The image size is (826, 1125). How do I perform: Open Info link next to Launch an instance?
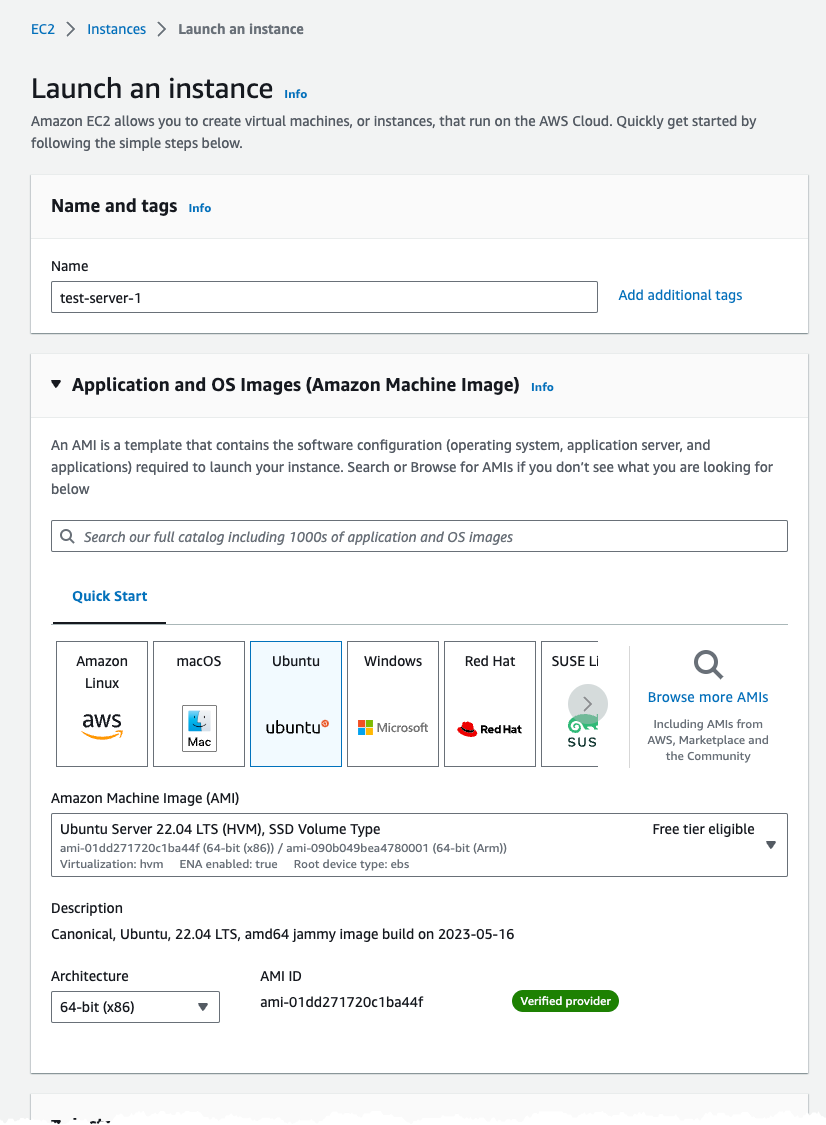pyautogui.click(x=296, y=94)
